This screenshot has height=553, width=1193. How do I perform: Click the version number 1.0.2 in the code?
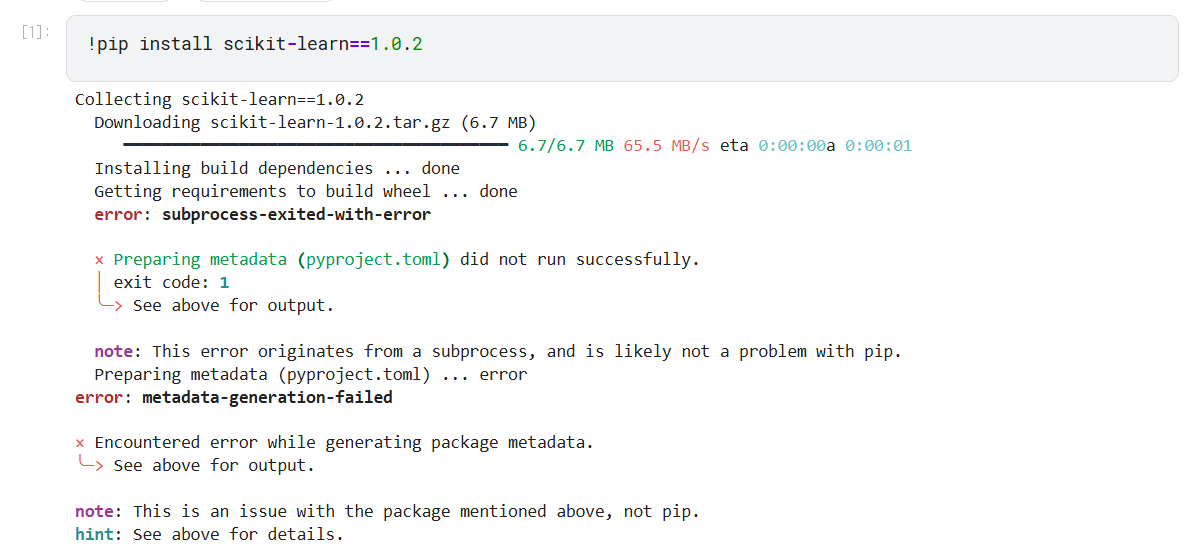coord(396,45)
